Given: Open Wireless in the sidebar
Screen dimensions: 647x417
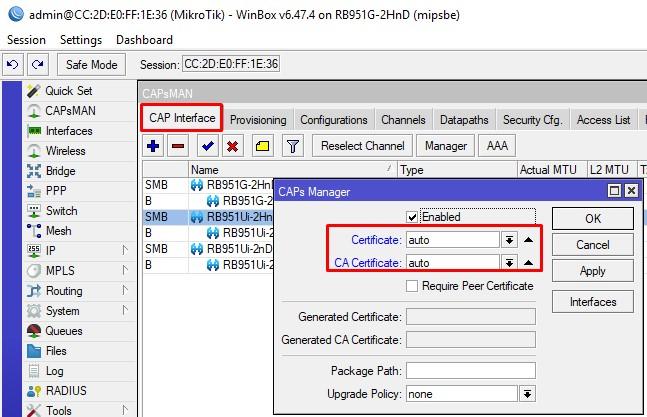Looking at the screenshot, I should pos(65,151).
